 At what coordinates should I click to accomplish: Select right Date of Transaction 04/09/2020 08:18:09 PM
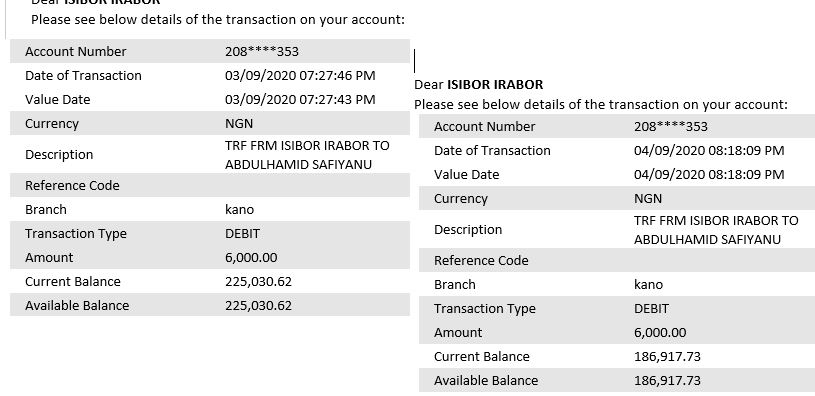point(709,150)
